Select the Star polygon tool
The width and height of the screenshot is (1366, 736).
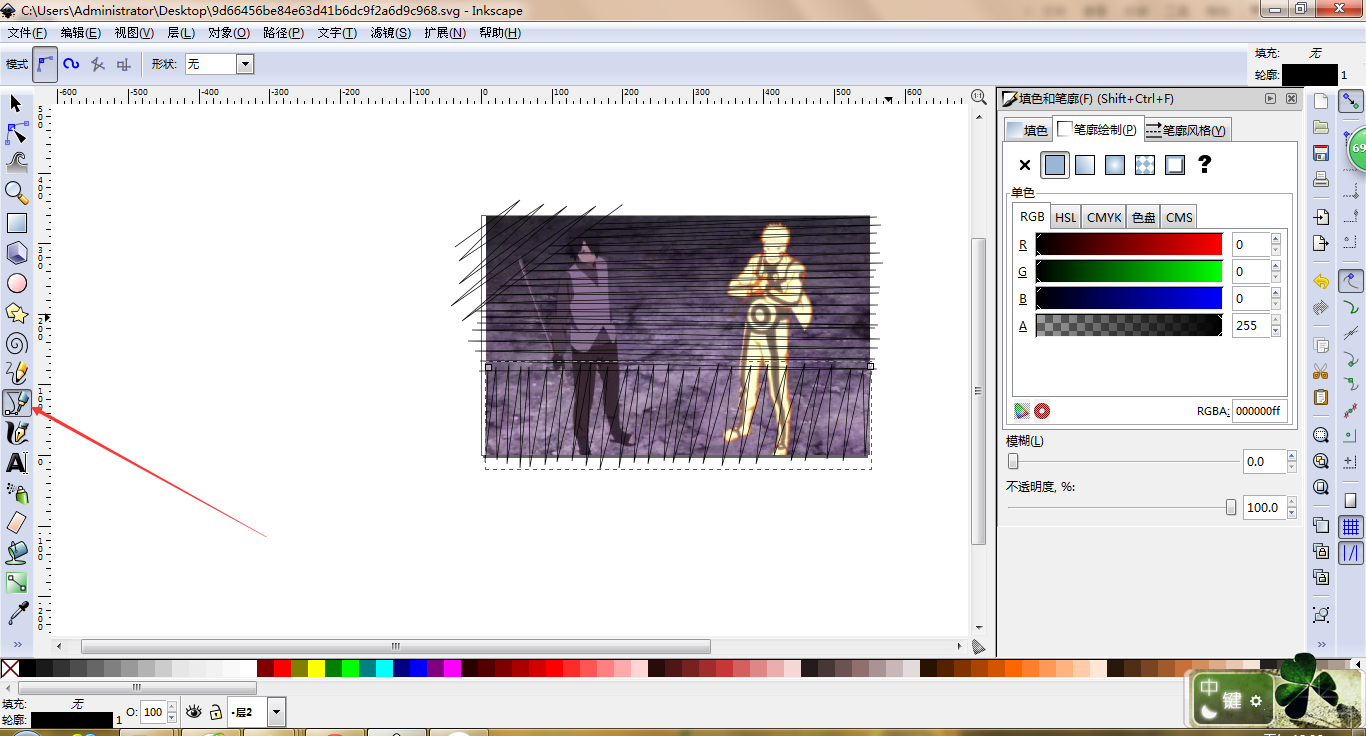coord(16,313)
